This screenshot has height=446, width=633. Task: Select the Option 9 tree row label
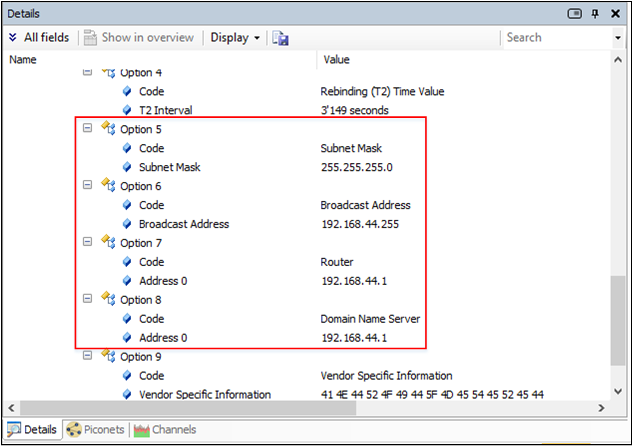[x=141, y=357]
